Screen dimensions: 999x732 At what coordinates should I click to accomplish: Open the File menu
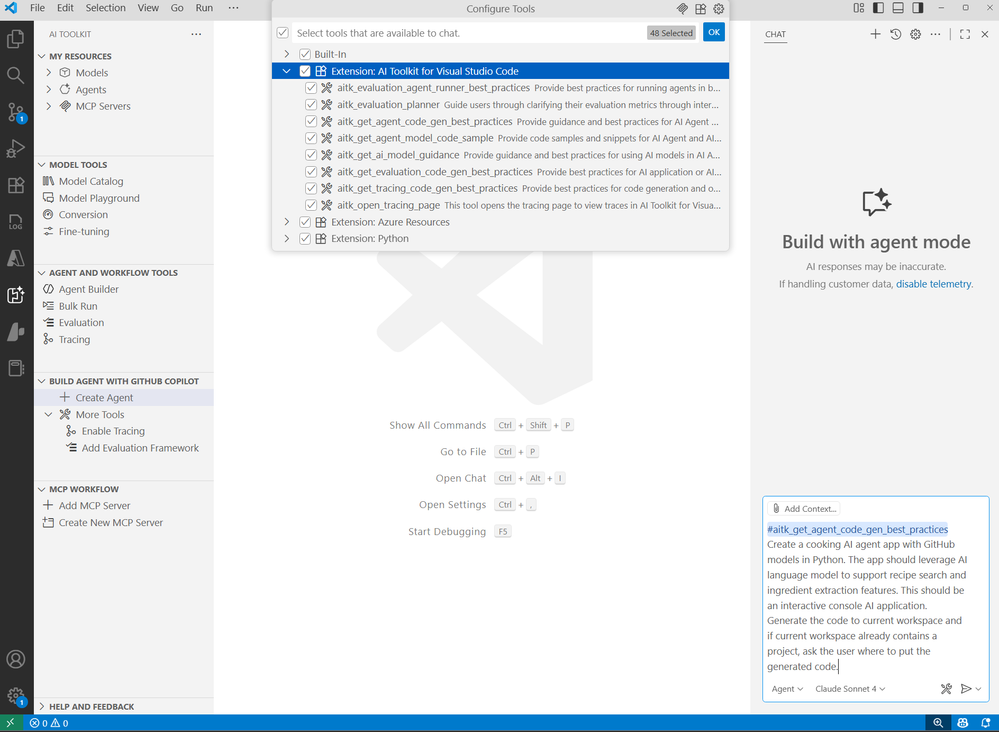[38, 8]
